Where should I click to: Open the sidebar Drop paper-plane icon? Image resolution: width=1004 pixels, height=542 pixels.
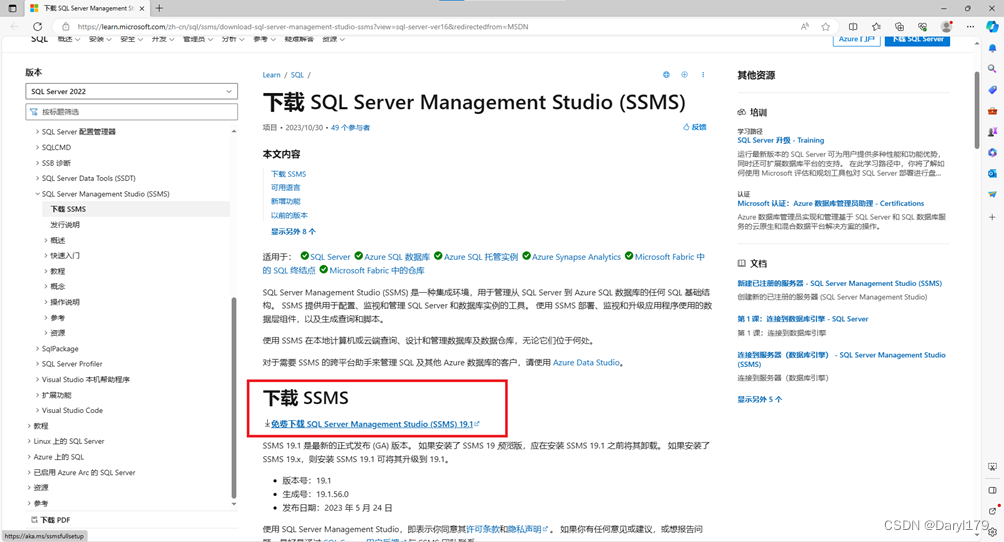pyautogui.click(x=992, y=194)
